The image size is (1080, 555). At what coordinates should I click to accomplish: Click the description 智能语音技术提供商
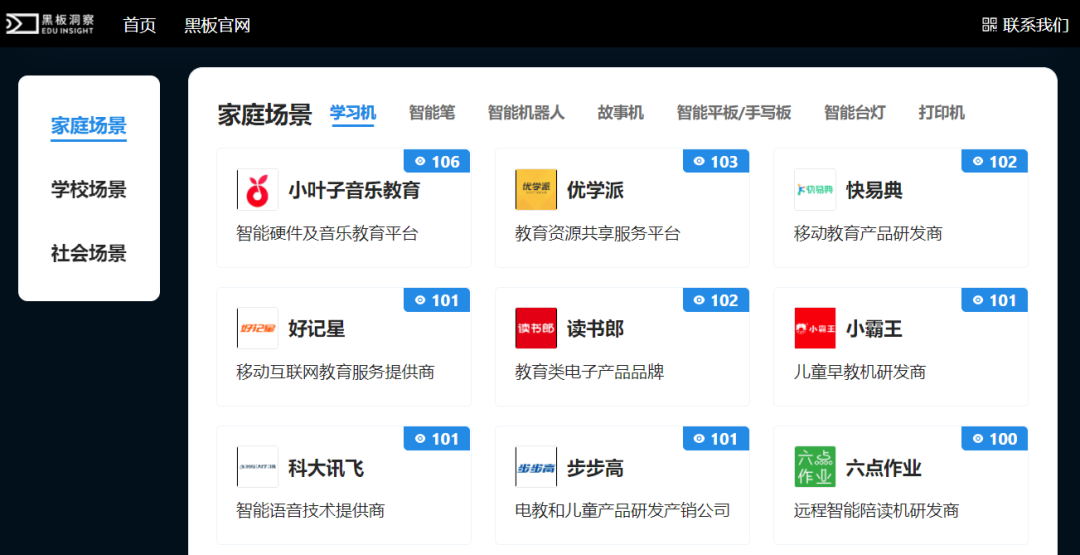311,511
